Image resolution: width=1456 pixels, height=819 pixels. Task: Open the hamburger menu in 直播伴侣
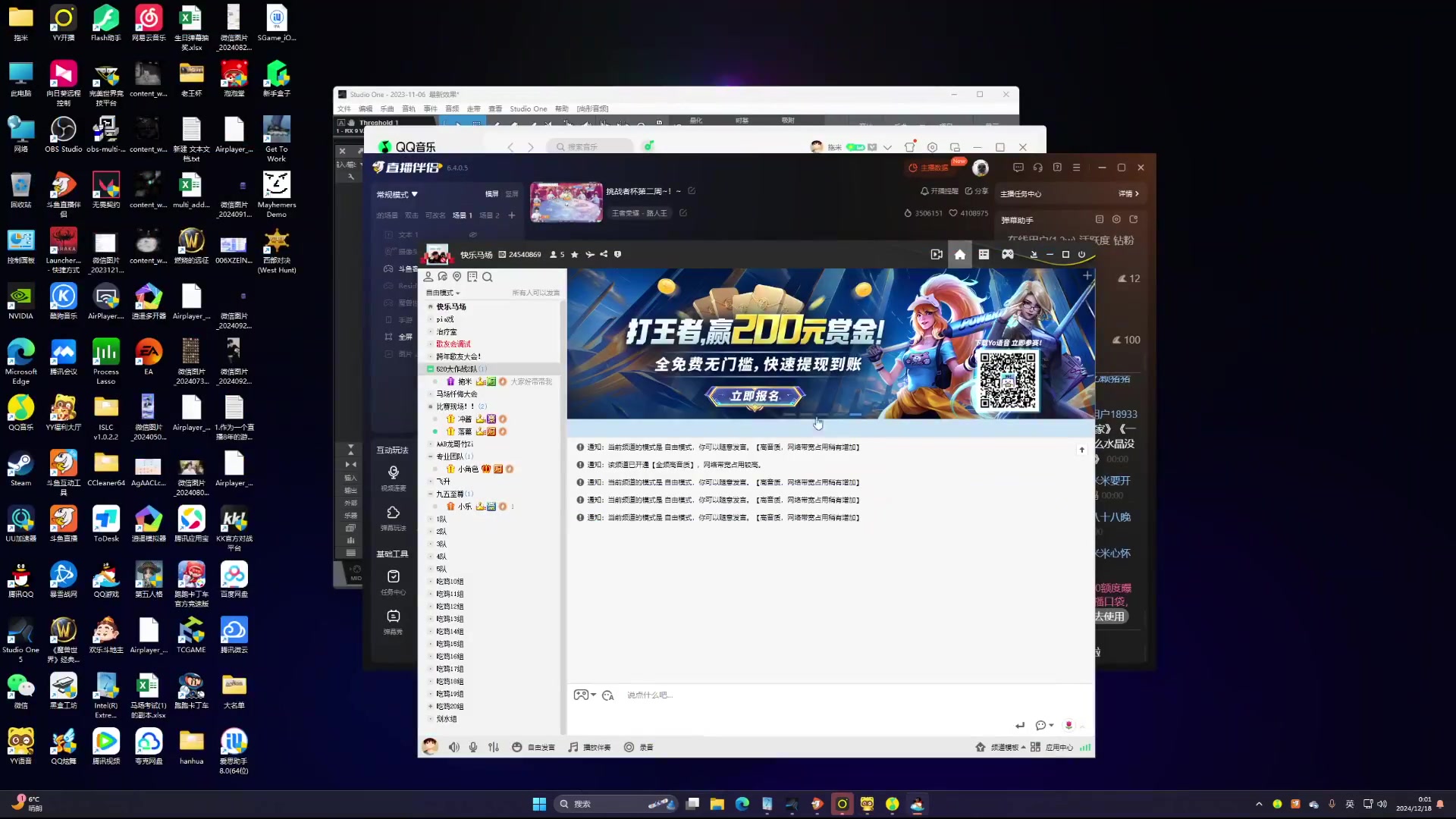click(1077, 168)
